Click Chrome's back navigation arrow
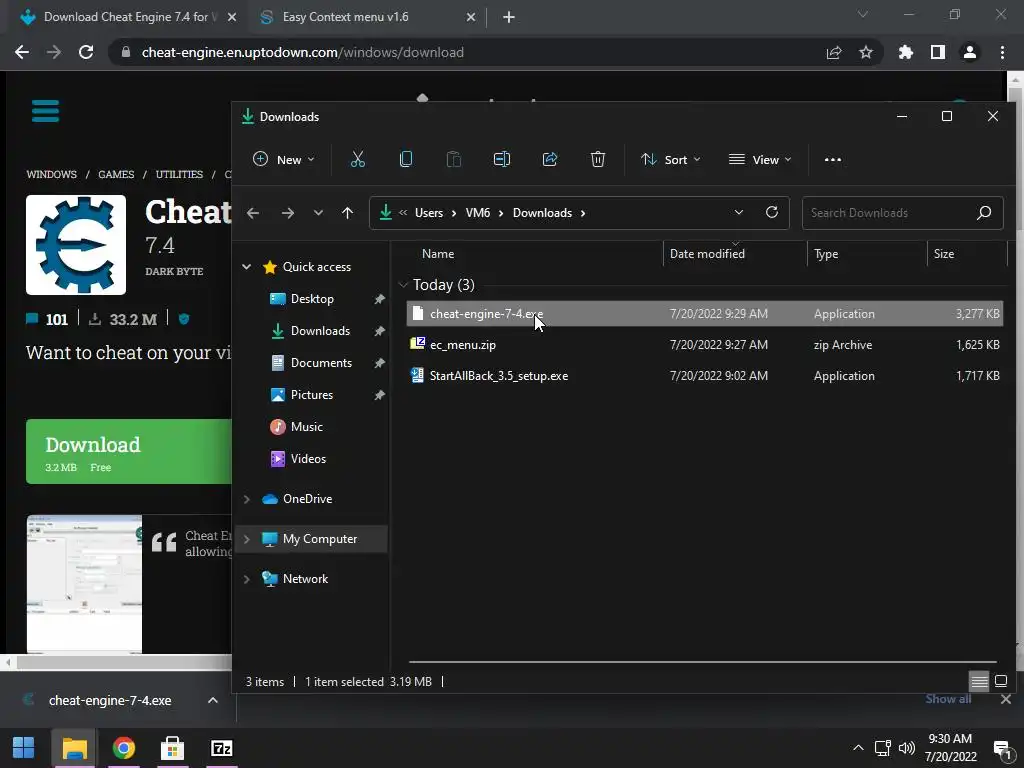The height and width of the screenshot is (768, 1024). click(22, 52)
